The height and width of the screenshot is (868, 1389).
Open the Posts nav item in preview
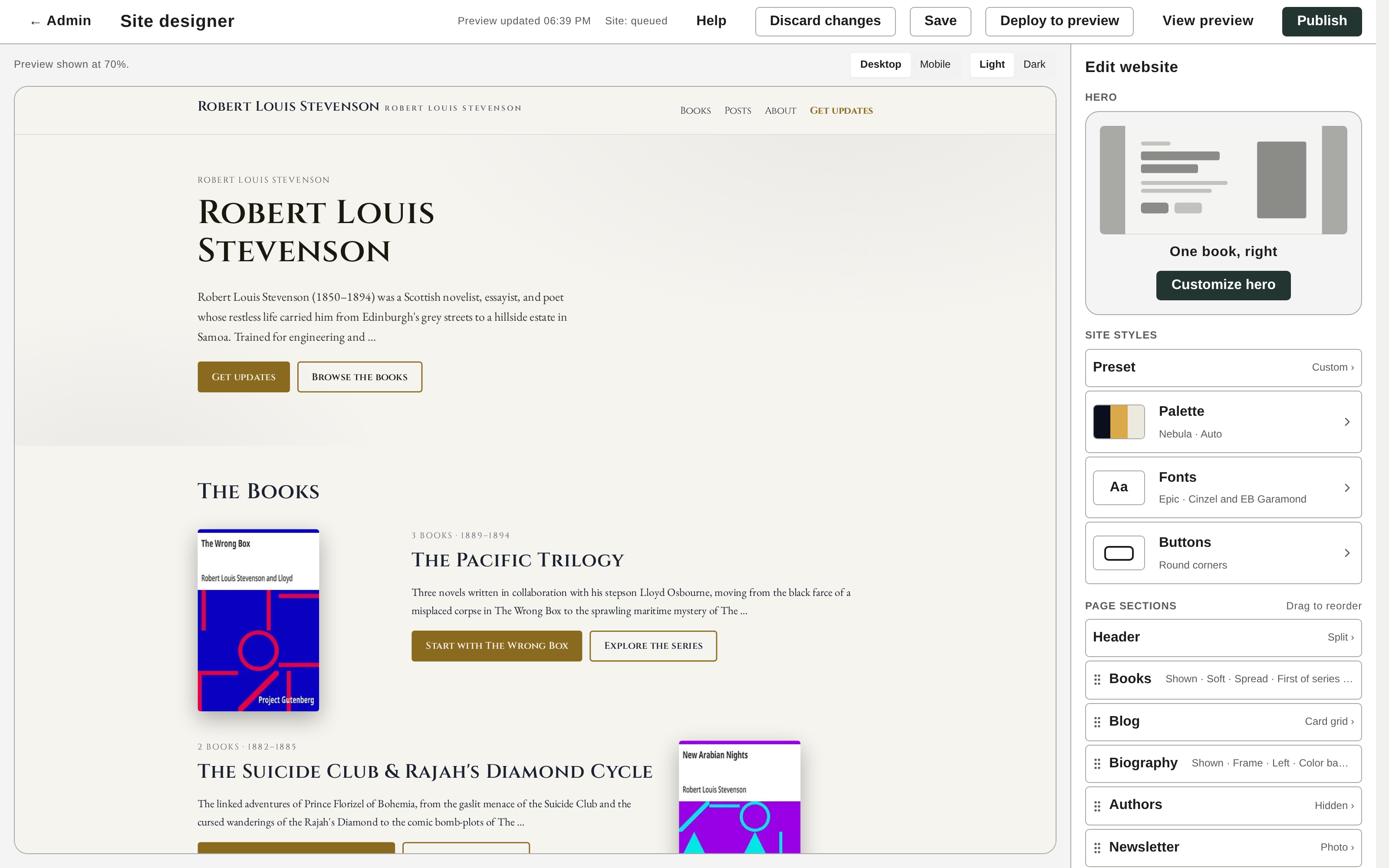coord(737,111)
